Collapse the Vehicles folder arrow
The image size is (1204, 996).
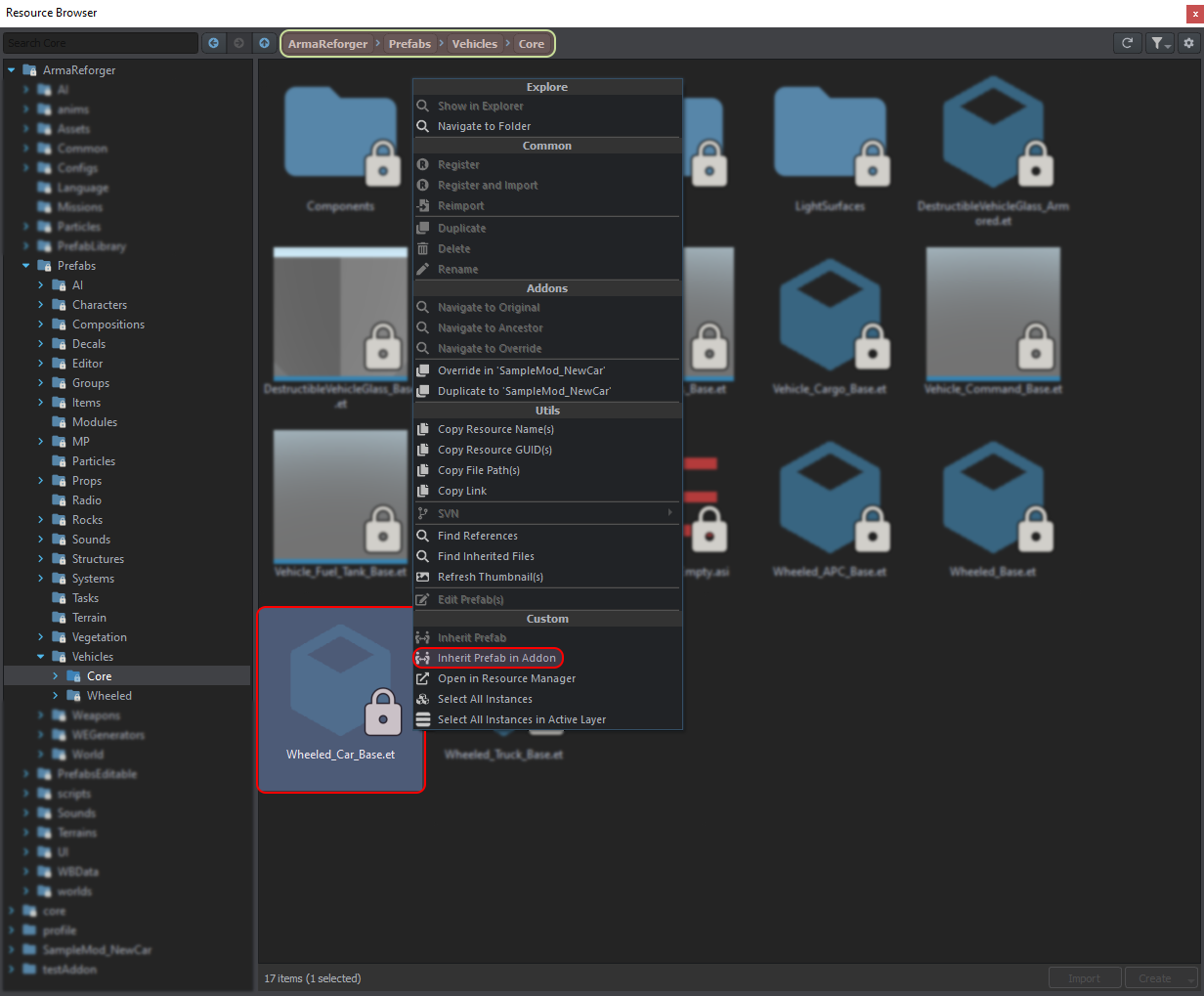pos(41,657)
